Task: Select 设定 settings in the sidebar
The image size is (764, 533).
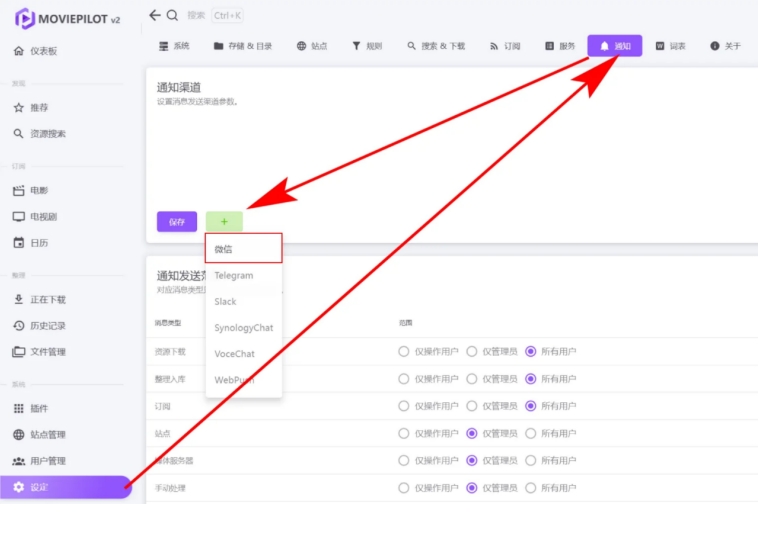Action: click(66, 487)
